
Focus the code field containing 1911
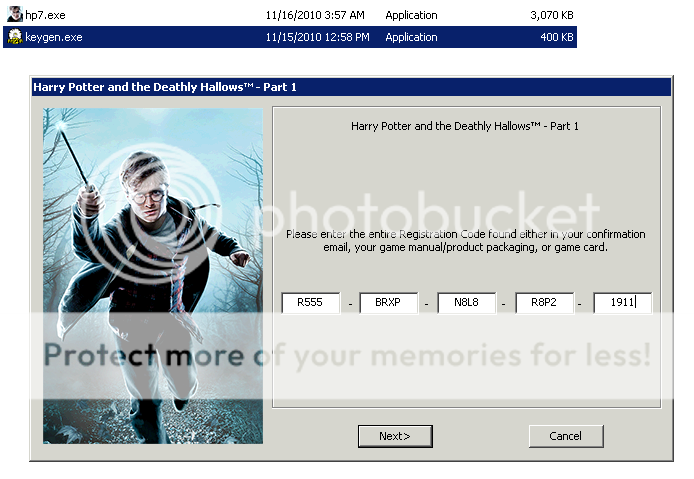pyautogui.click(x=622, y=303)
